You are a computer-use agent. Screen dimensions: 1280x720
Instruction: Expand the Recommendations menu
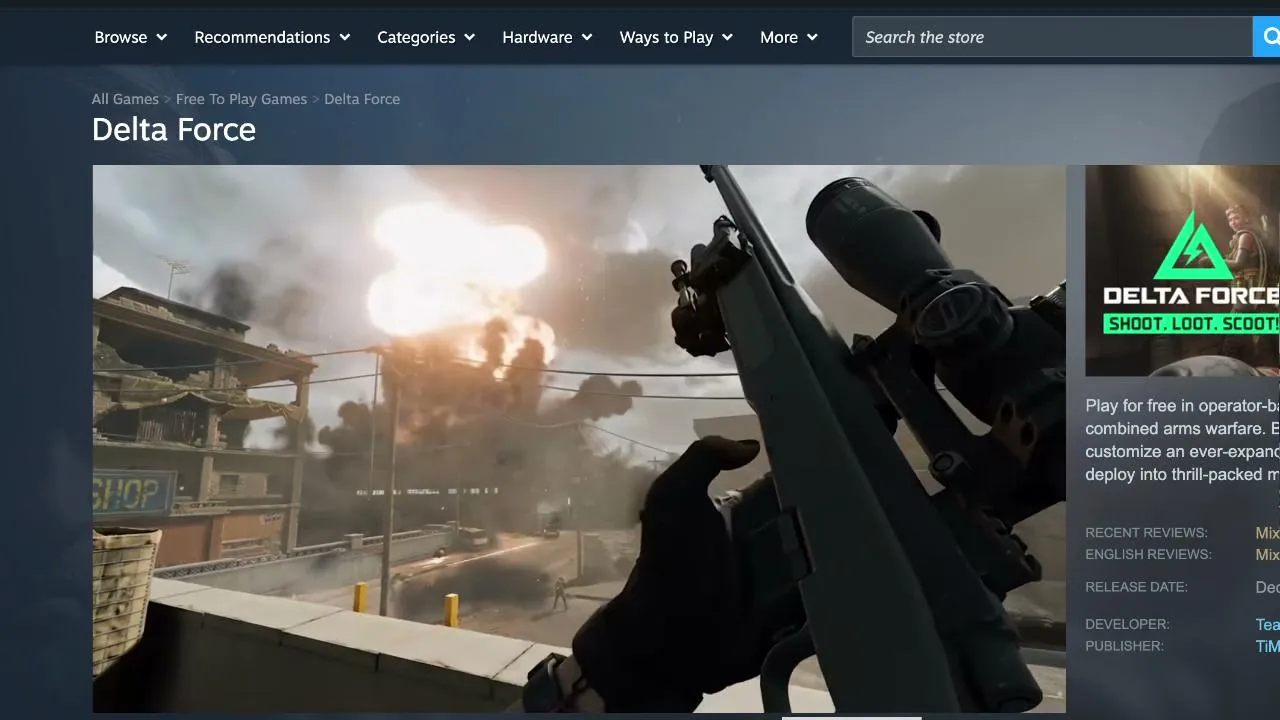tap(272, 37)
